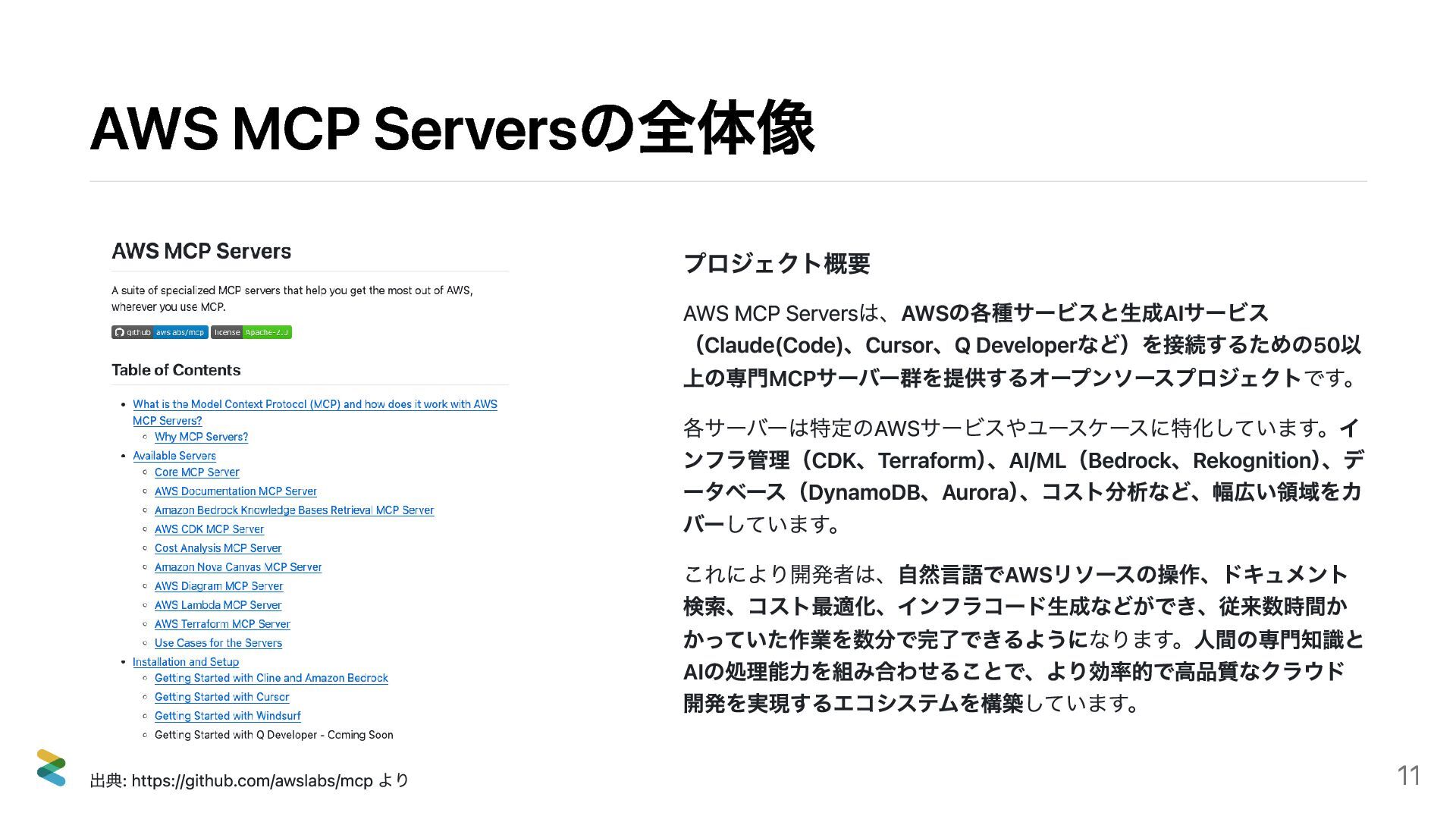Open 'AWS Terraform MCP Server' link
Viewport: 1456px width, 819px height.
(222, 624)
